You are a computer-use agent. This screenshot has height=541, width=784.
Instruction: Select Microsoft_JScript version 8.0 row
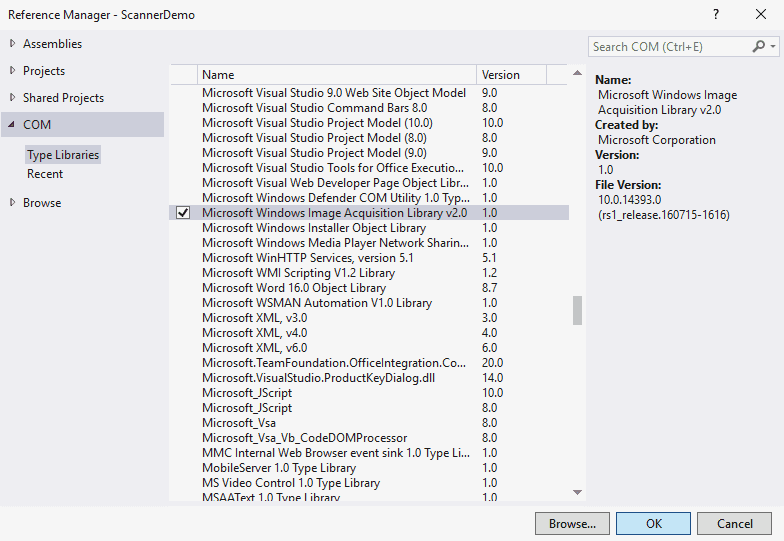pos(369,408)
